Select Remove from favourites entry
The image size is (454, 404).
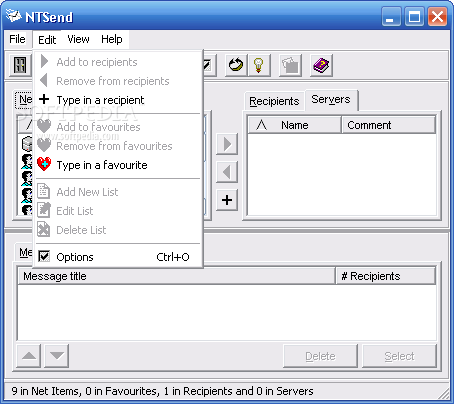(x=118, y=146)
